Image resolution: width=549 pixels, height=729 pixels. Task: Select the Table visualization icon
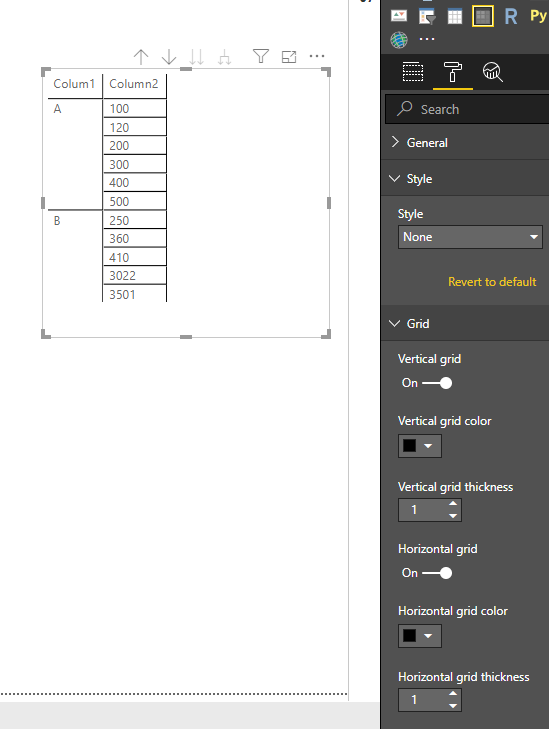coord(455,16)
